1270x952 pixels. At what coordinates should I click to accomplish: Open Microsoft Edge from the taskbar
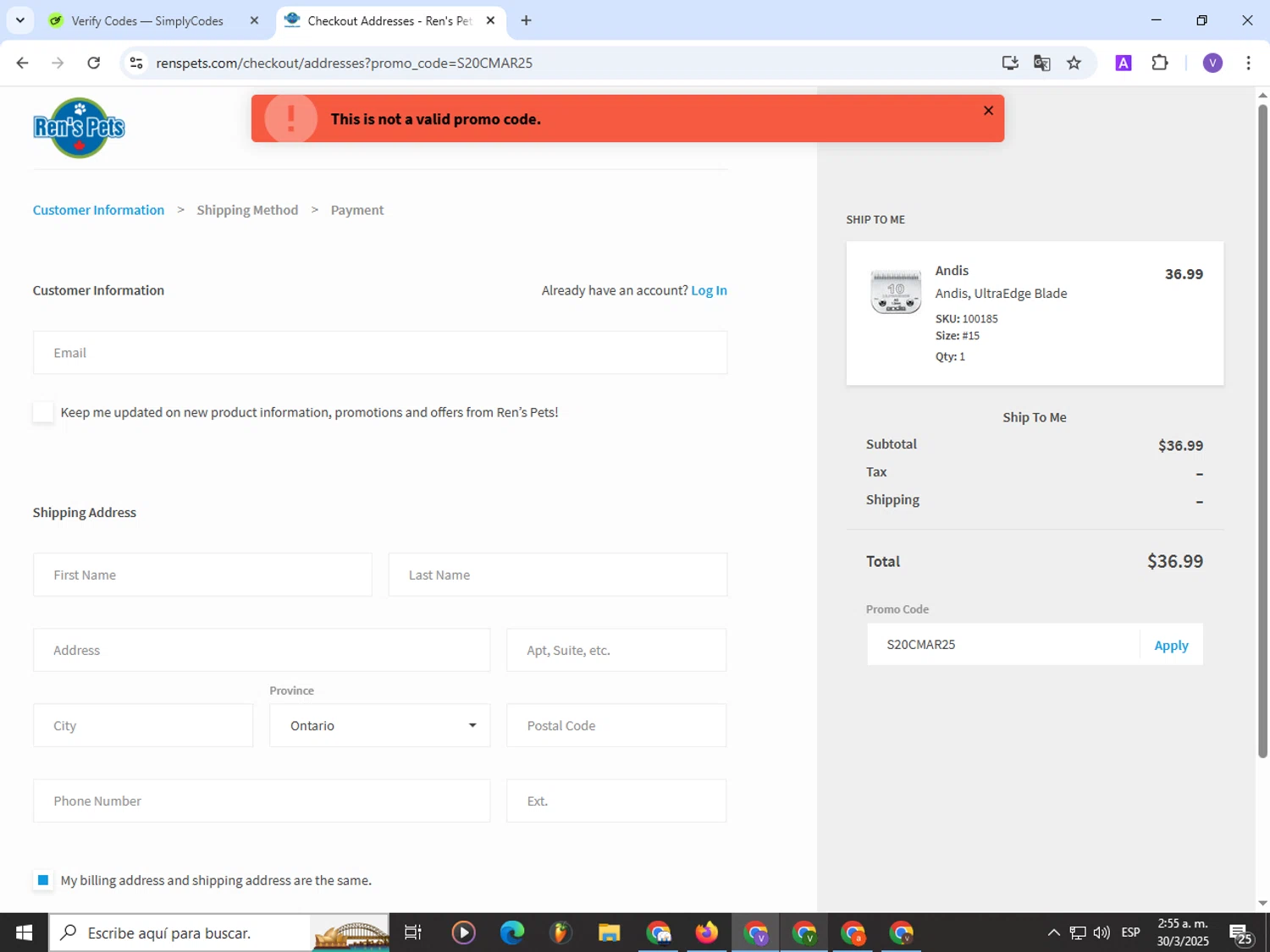[512, 933]
